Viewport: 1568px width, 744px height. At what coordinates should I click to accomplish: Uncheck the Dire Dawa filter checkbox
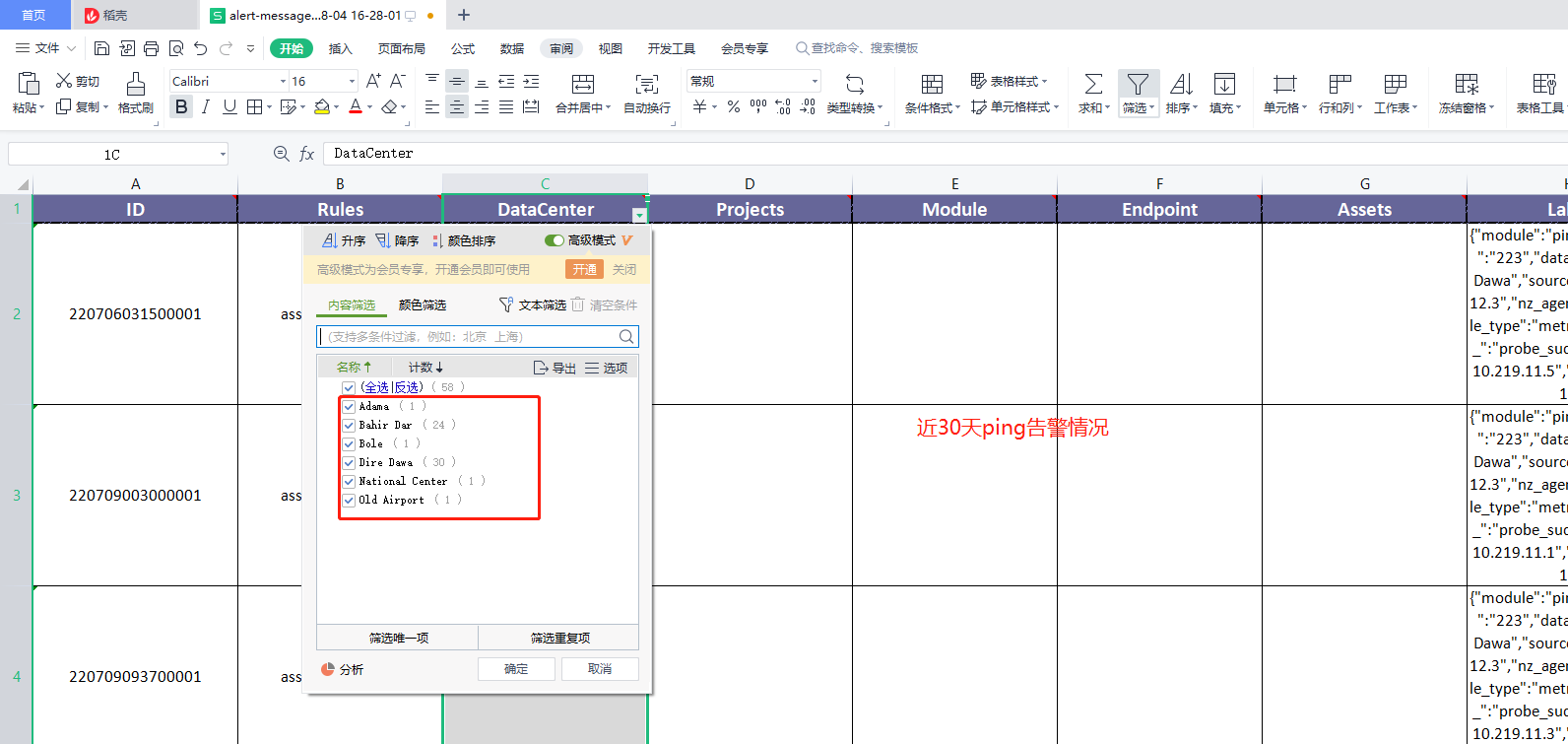349,463
